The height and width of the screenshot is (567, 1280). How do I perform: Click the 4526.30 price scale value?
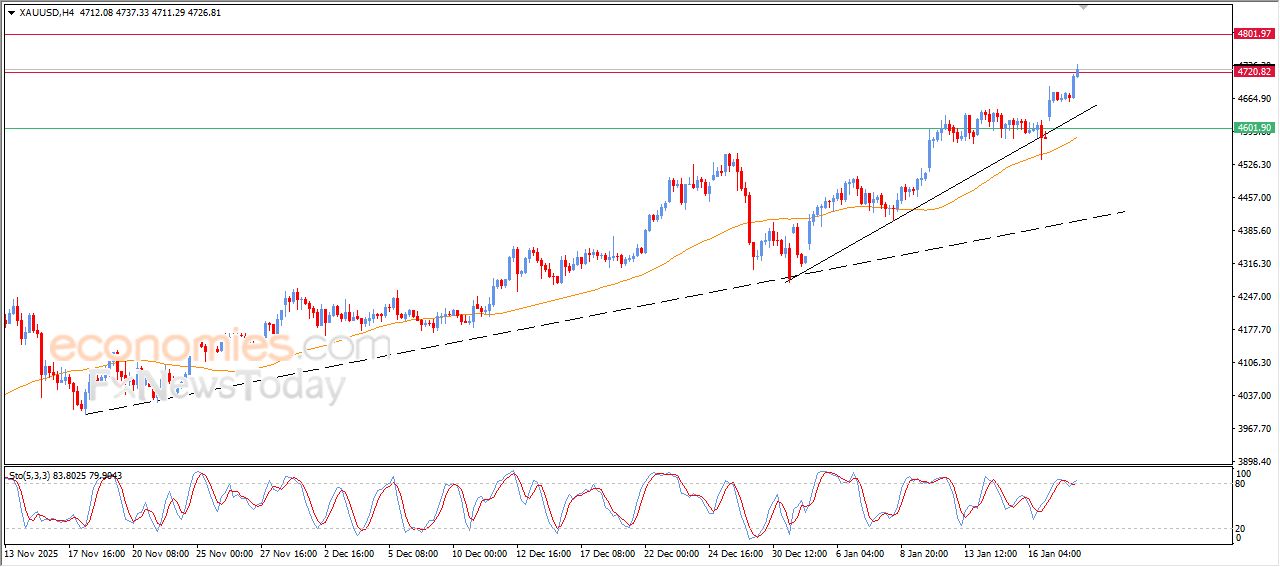pos(1254,165)
